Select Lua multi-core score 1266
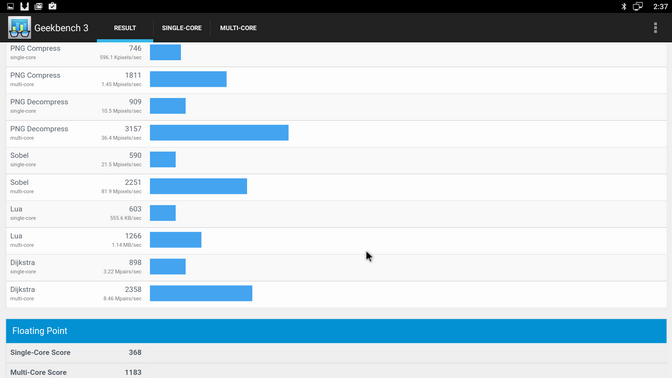 (x=133, y=236)
